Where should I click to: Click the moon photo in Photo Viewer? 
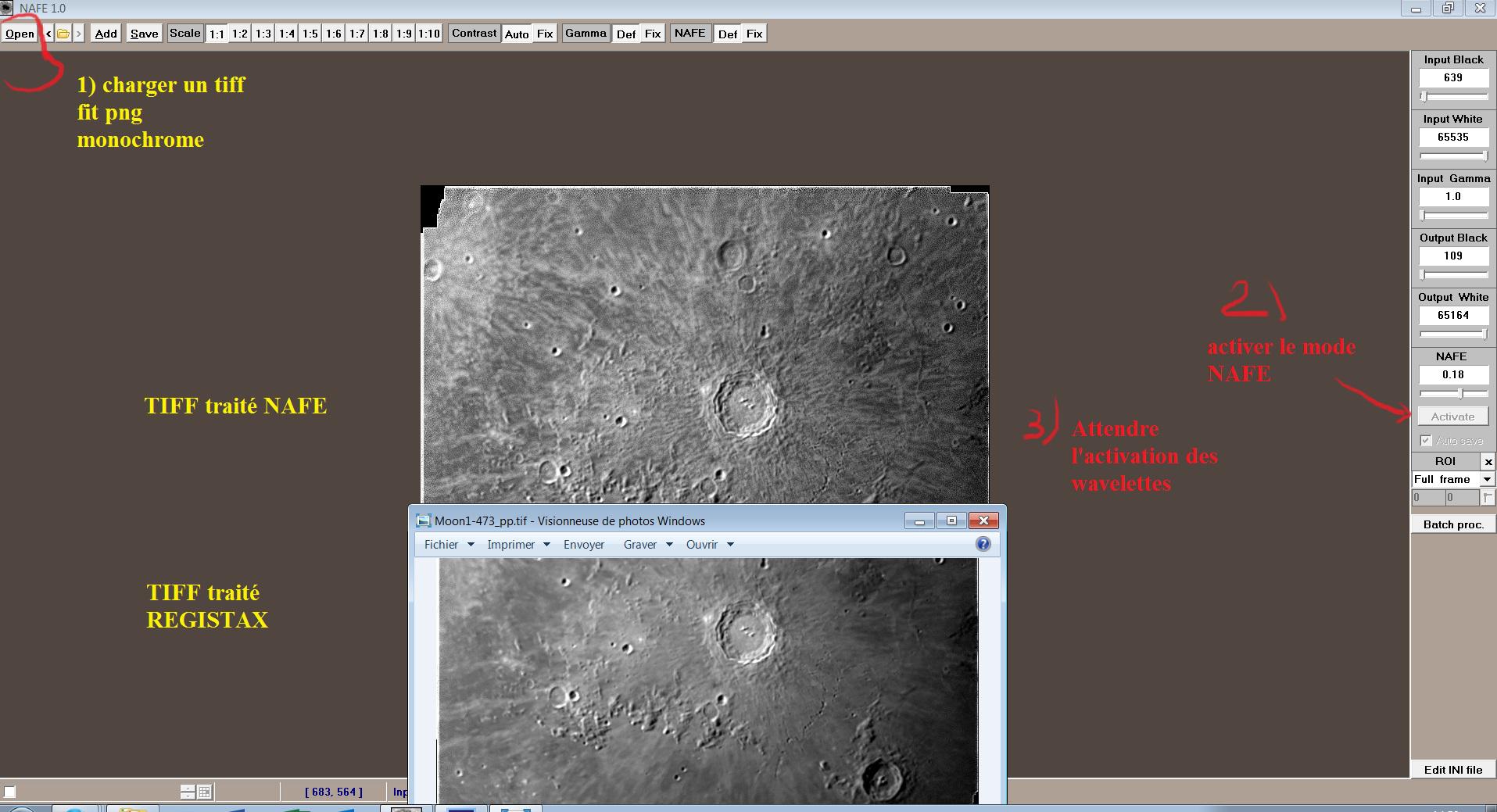tap(708, 681)
